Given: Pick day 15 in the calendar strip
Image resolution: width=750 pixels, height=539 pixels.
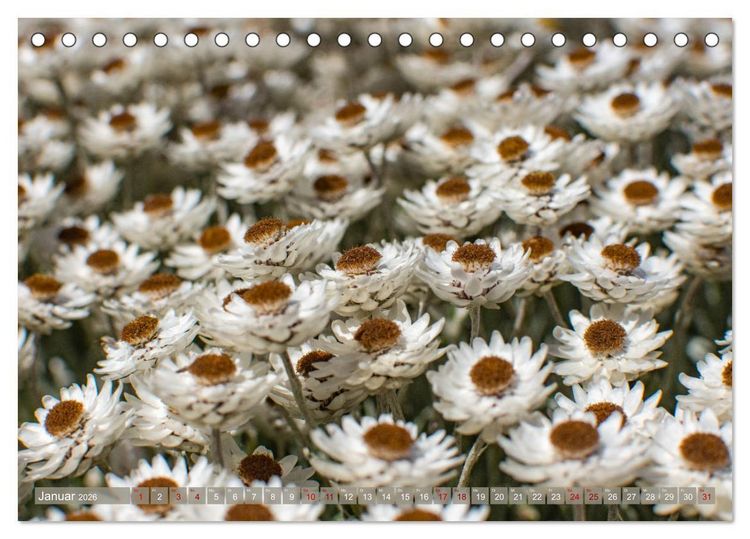Looking at the screenshot, I should point(405,496).
